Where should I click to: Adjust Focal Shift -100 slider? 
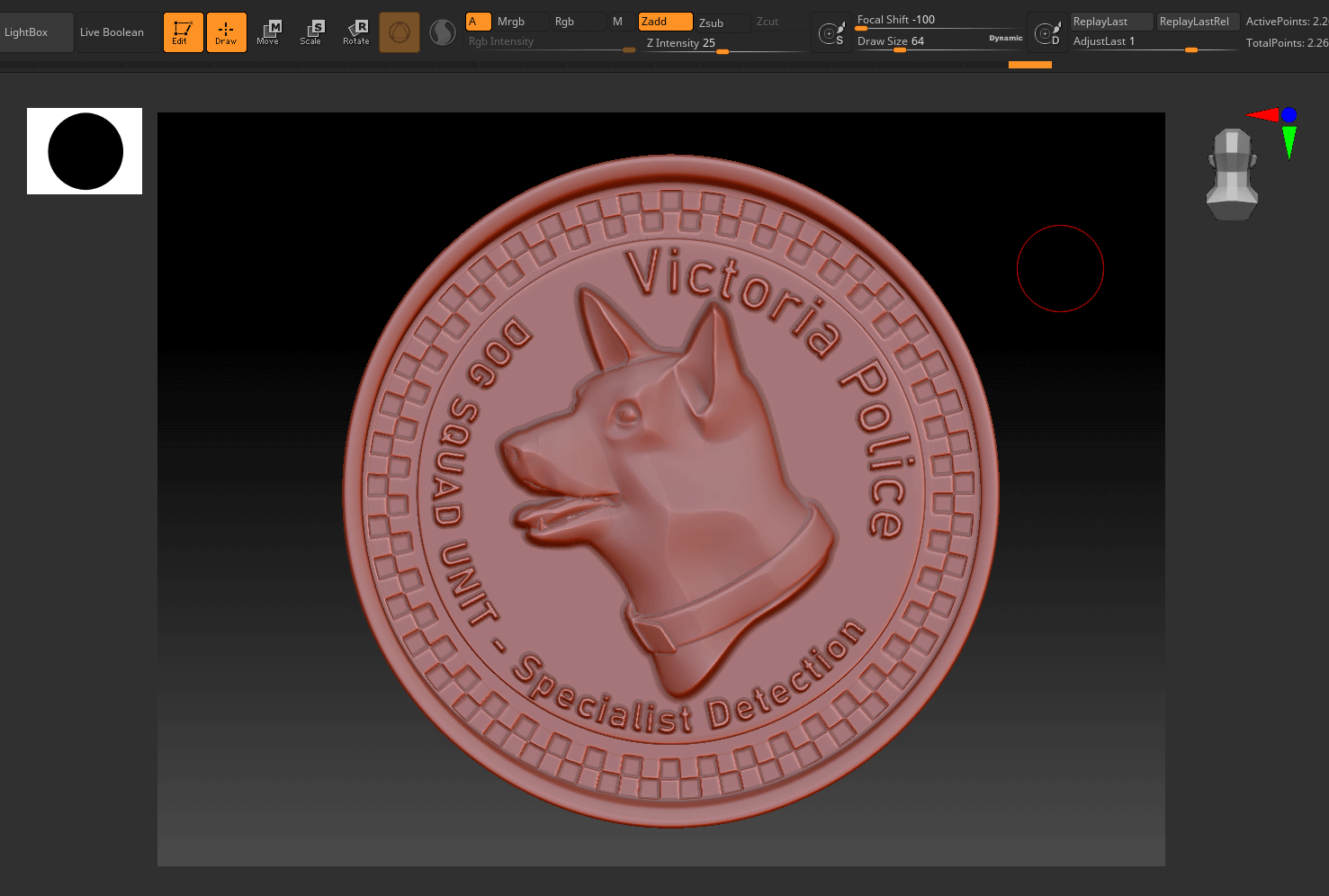(939, 21)
